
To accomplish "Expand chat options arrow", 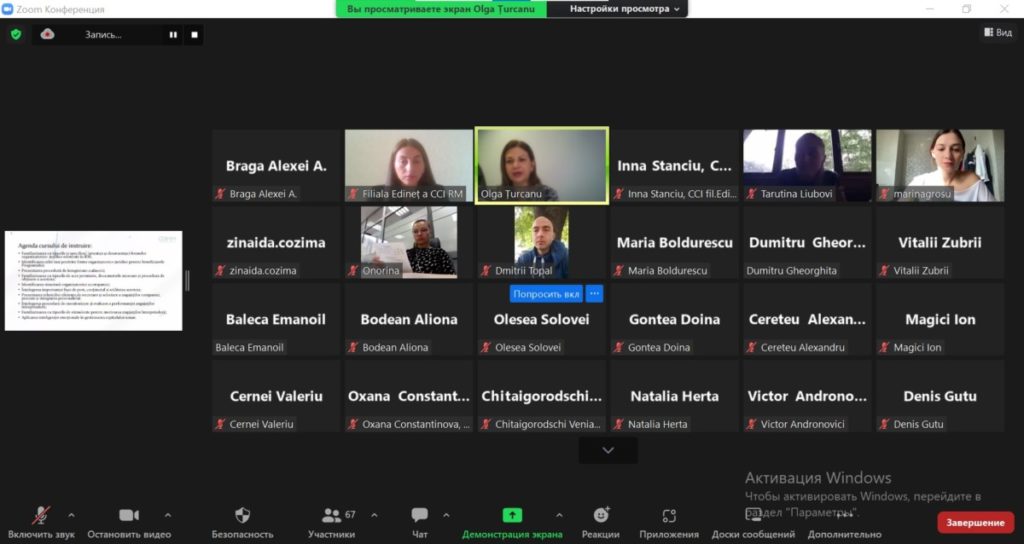I will click(446, 515).
